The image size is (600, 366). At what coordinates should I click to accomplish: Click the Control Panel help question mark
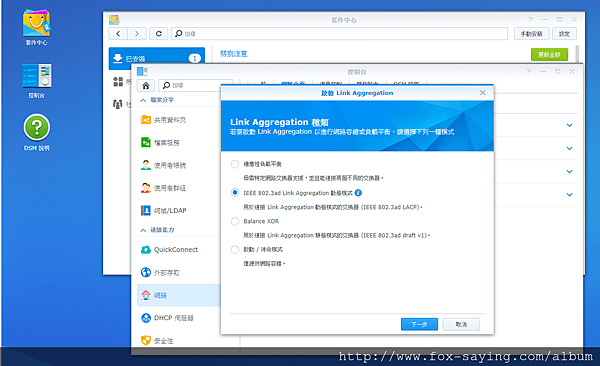[528, 71]
